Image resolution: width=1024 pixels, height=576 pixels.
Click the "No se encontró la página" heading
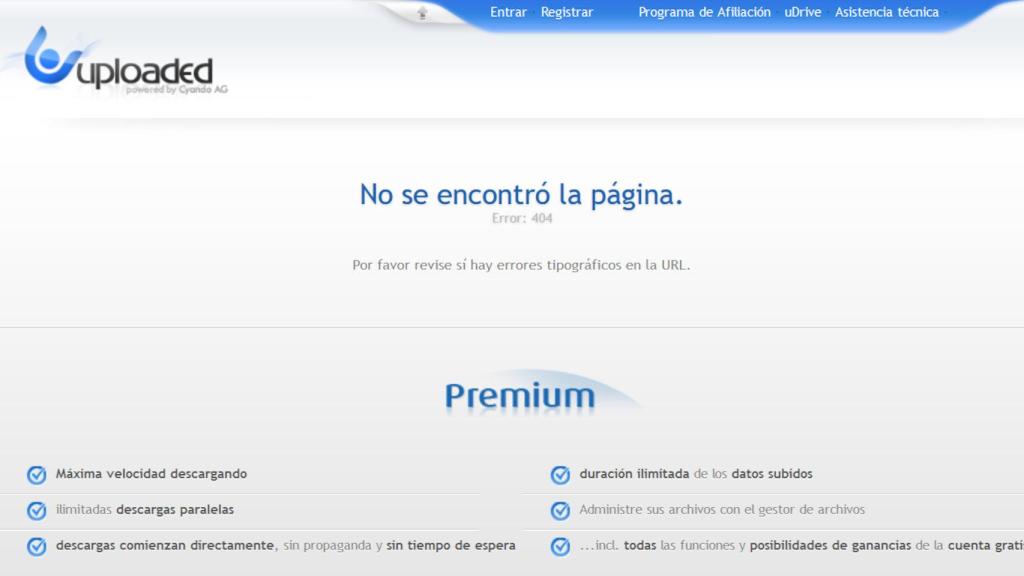523,193
